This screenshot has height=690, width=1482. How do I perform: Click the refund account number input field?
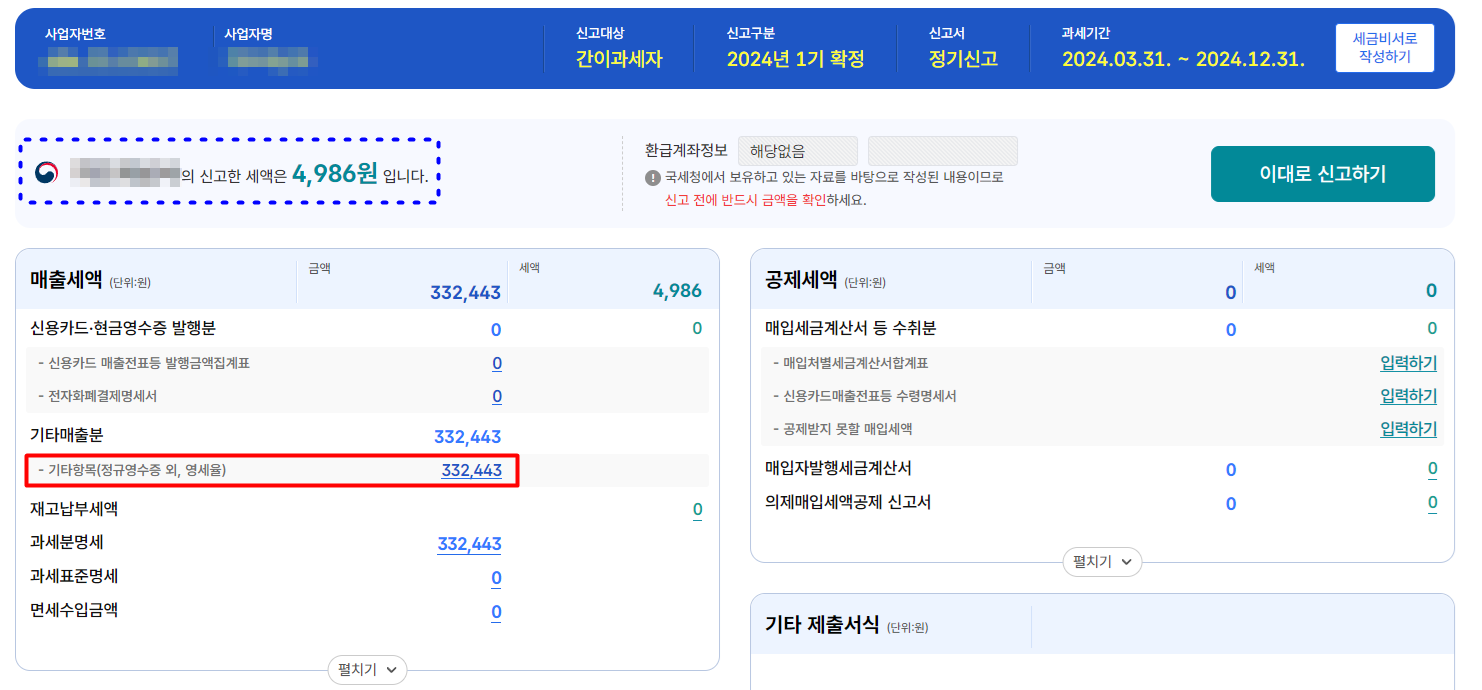point(942,150)
